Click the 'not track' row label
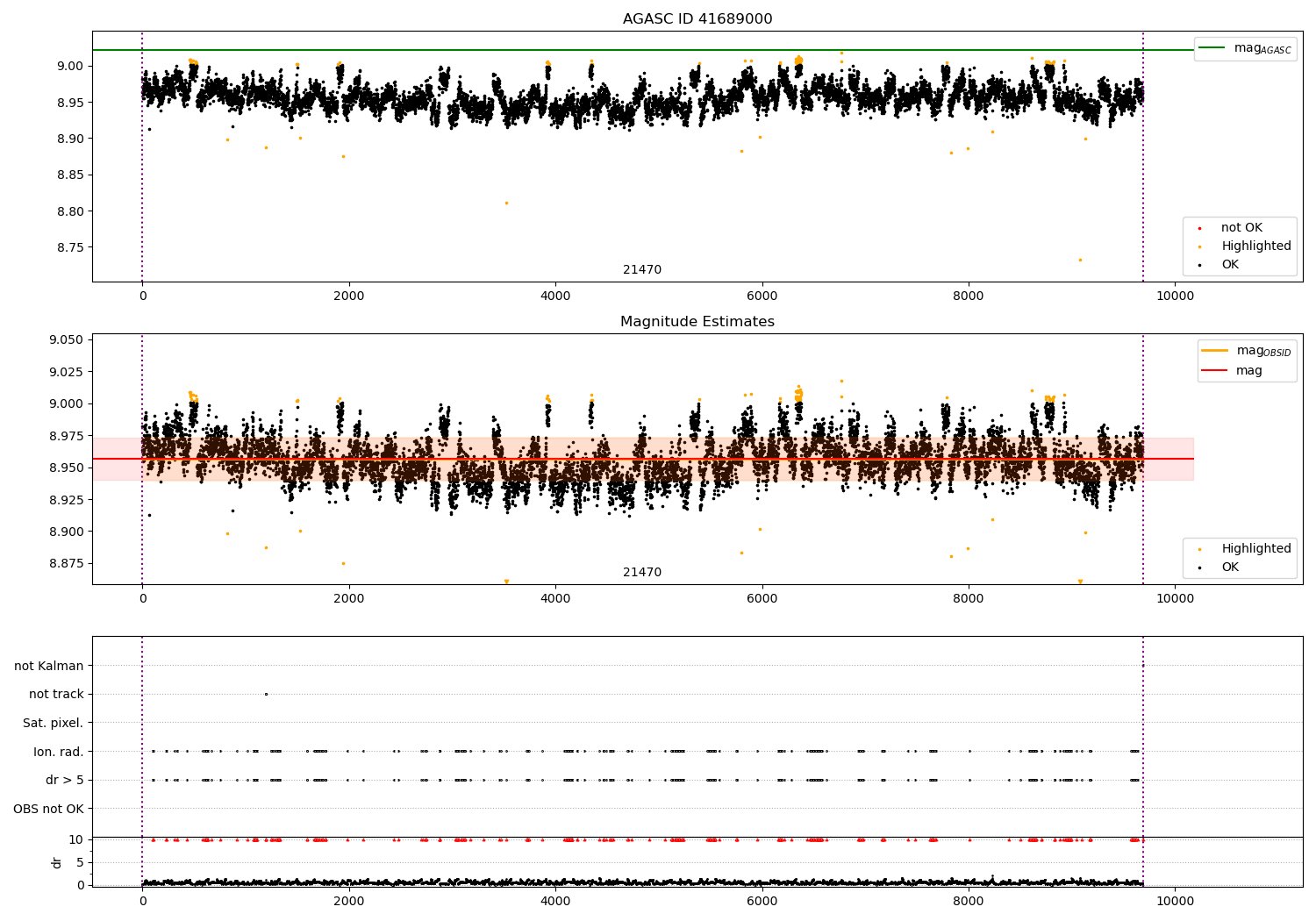The width and height of the screenshot is (1316, 921). pyautogui.click(x=56, y=695)
